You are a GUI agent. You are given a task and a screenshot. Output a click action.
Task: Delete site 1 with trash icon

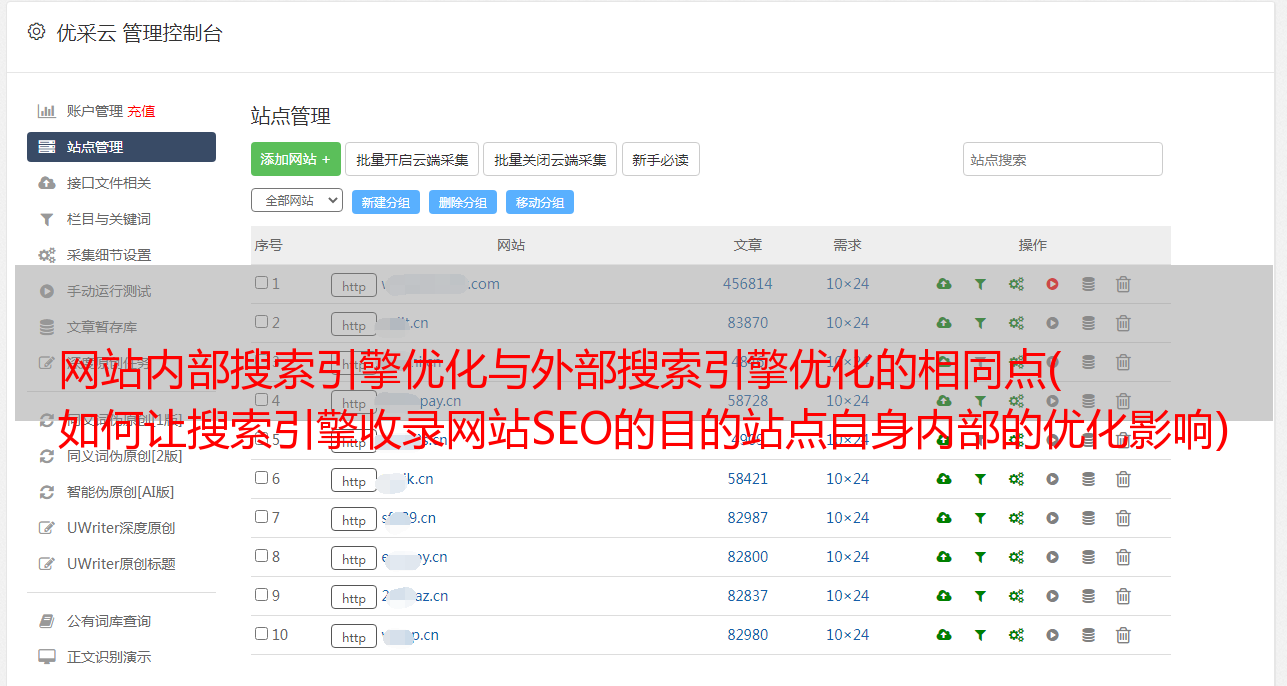tap(1123, 284)
